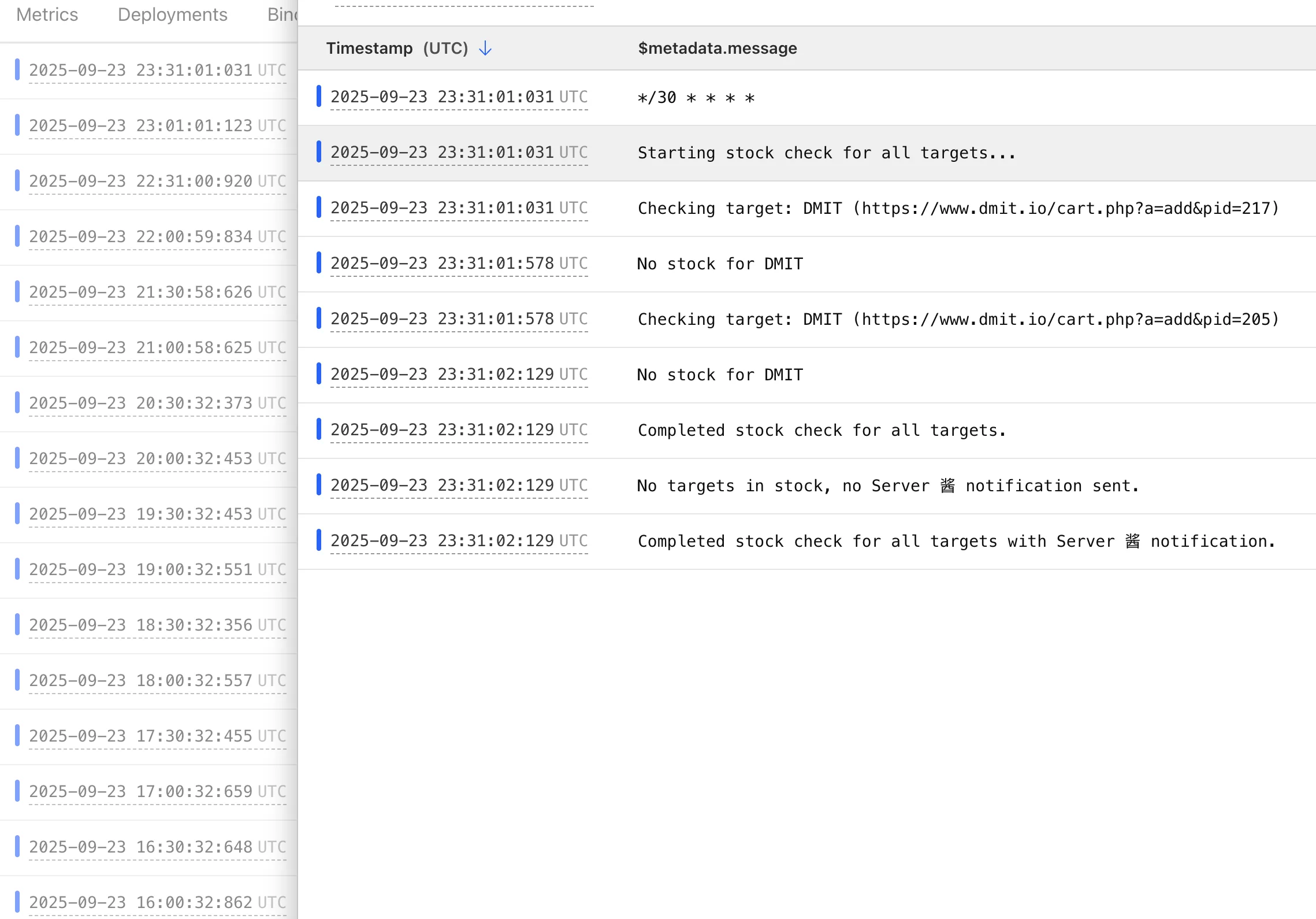Click the $metadata.message column header

(x=717, y=49)
